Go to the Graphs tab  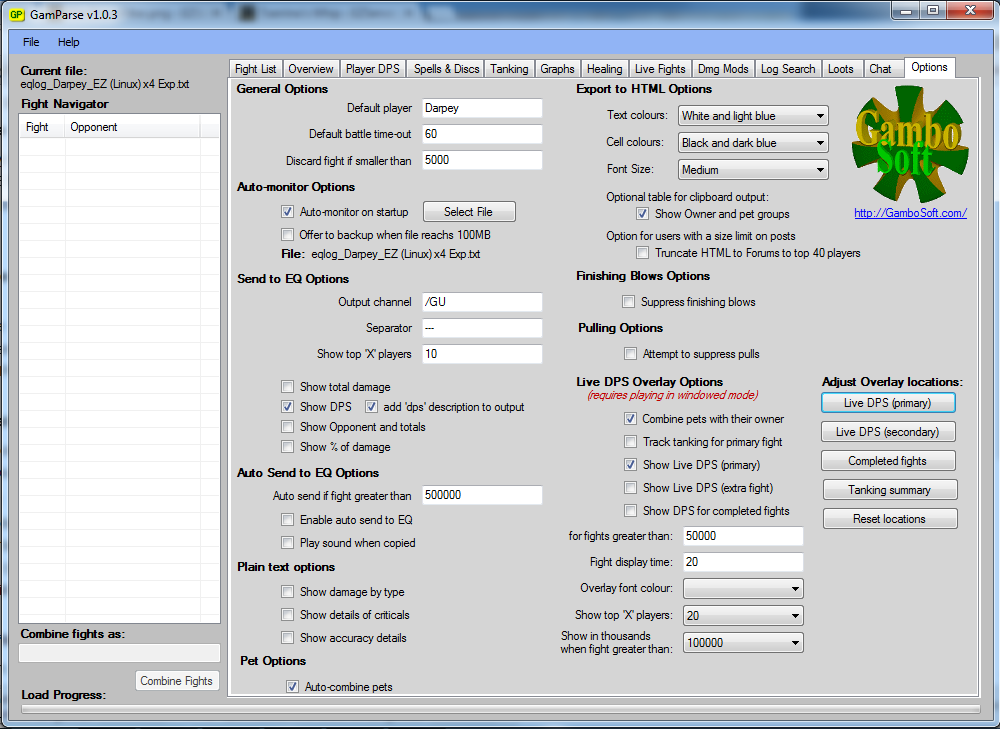pos(557,69)
